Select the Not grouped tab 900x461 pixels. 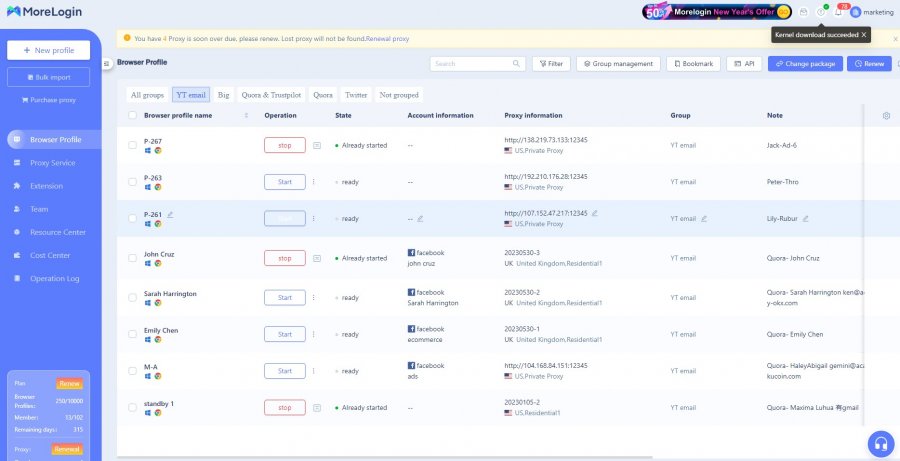(x=399, y=95)
